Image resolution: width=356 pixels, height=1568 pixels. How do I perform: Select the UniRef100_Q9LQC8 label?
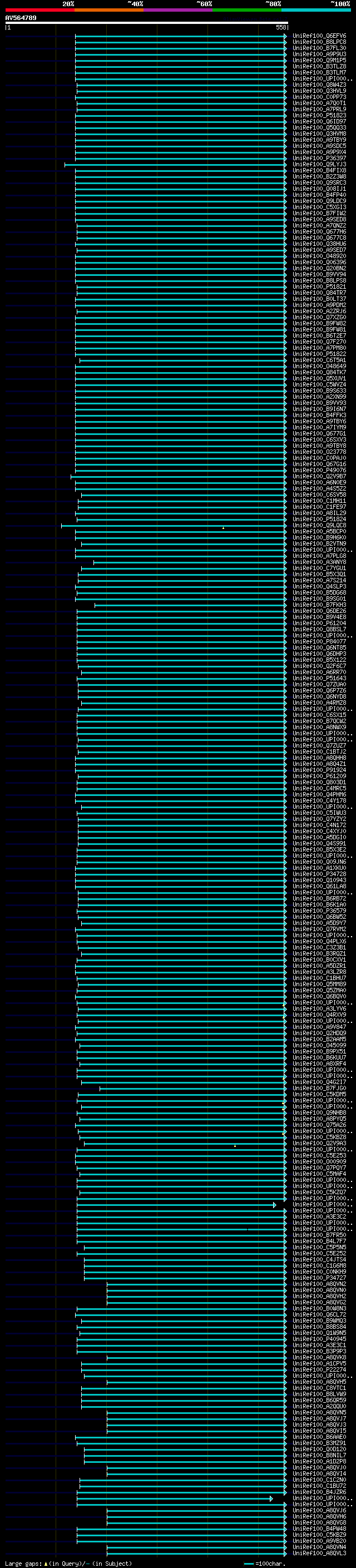pos(319,525)
